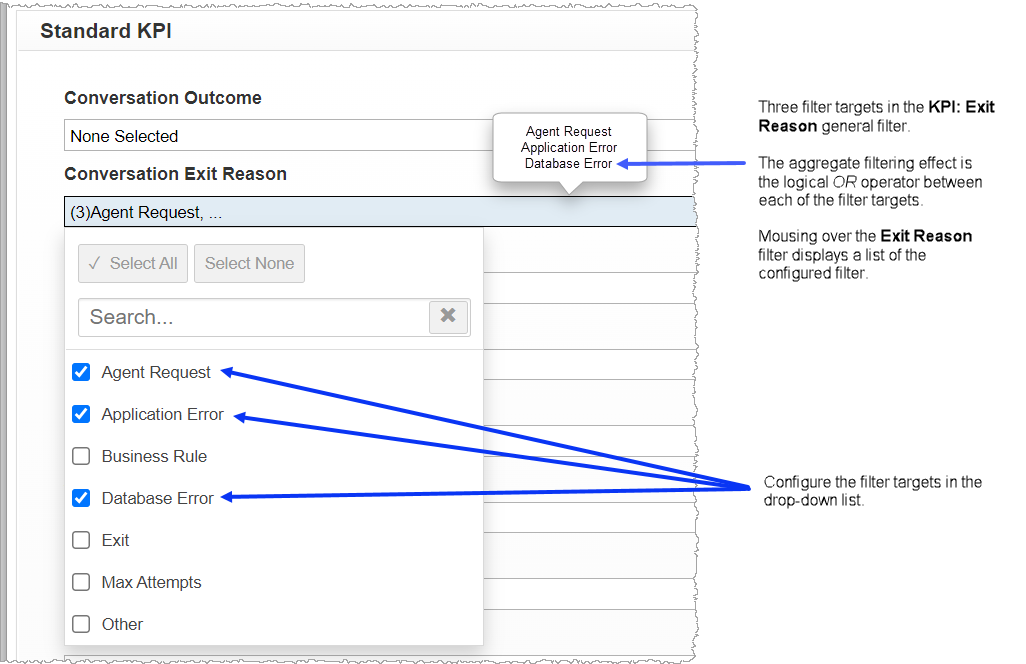
Task: Enable the Business Rule filter
Action: pos(81,456)
